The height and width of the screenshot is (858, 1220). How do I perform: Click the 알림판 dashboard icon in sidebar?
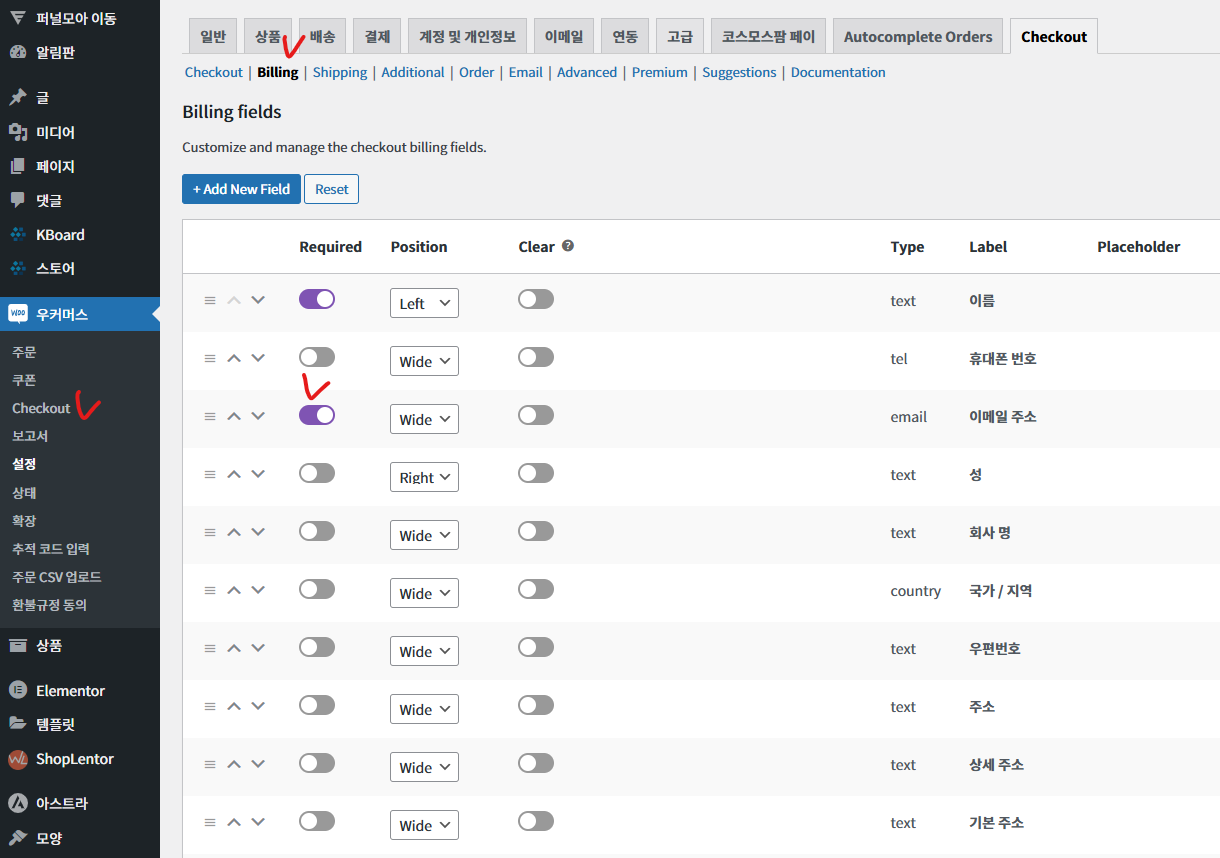(x=18, y=52)
